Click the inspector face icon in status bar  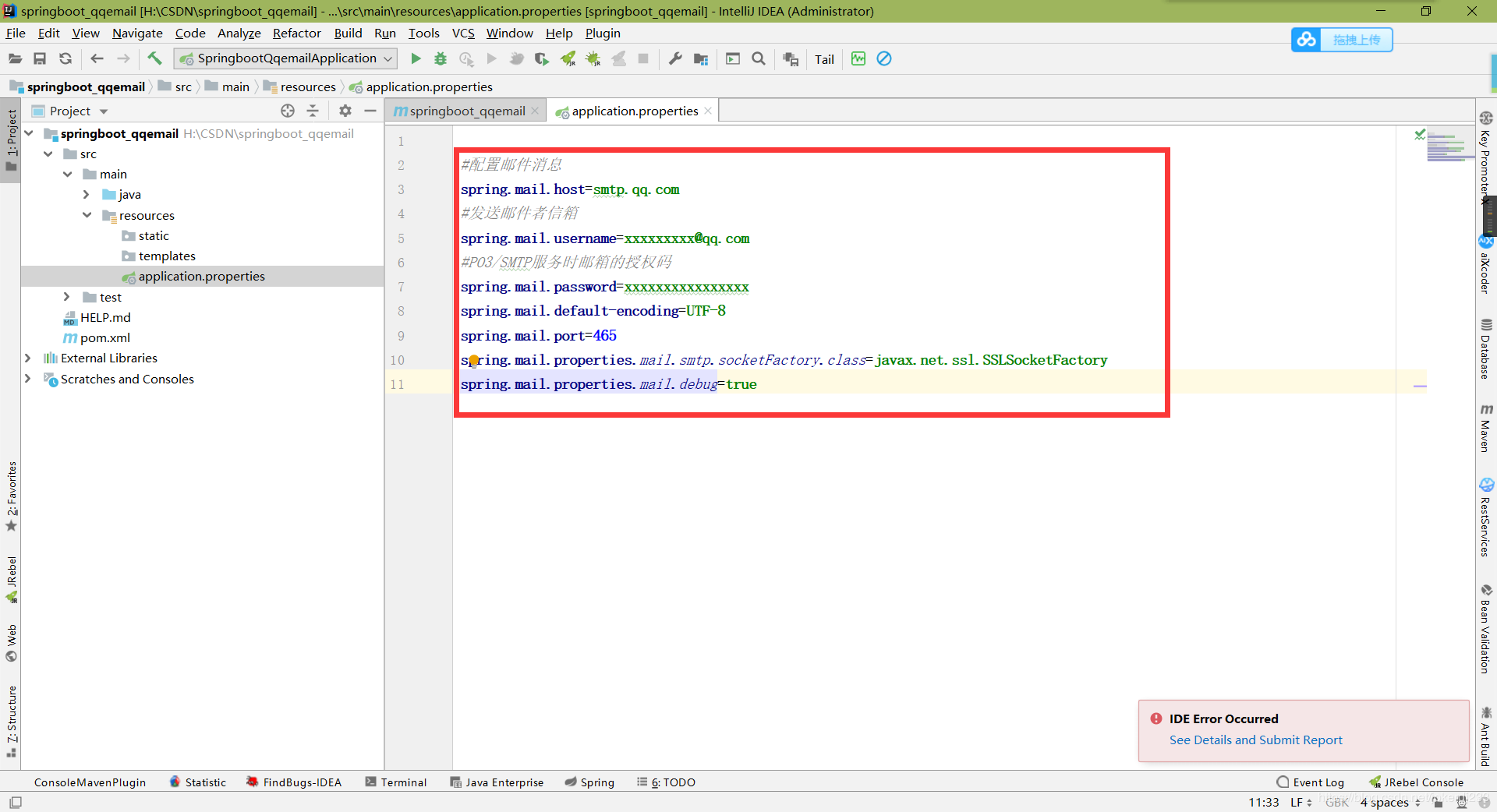1463,802
